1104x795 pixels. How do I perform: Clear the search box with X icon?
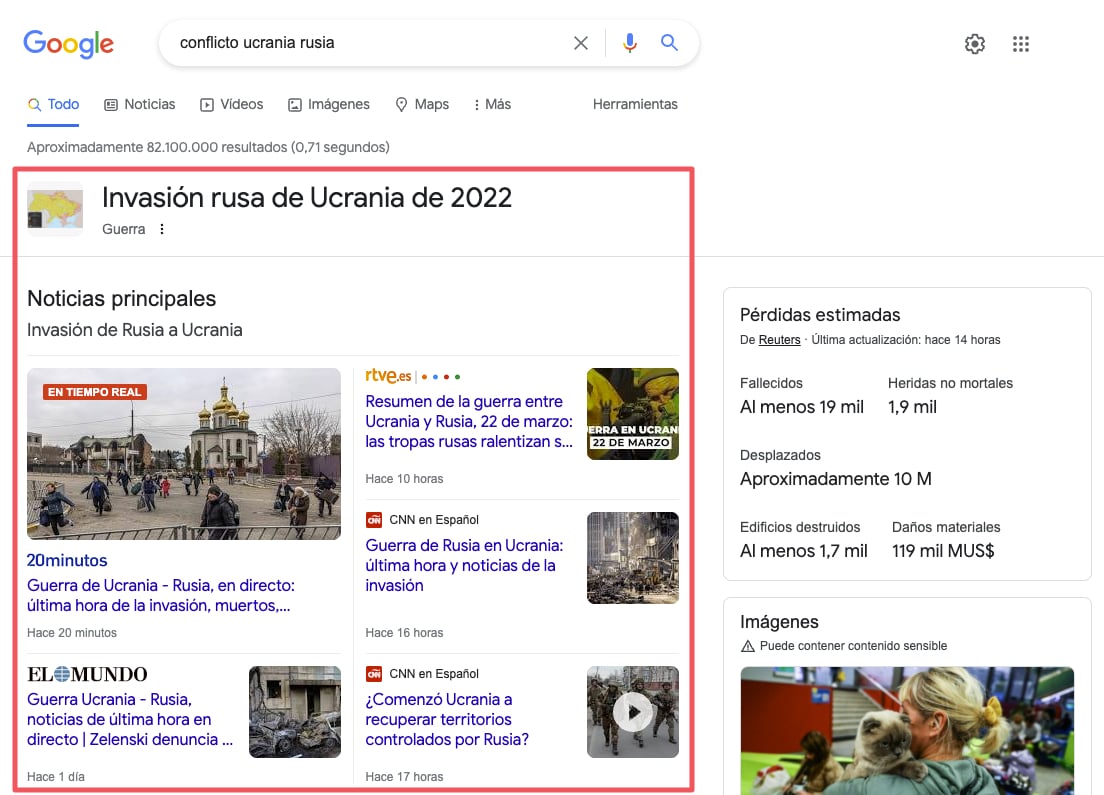[581, 43]
